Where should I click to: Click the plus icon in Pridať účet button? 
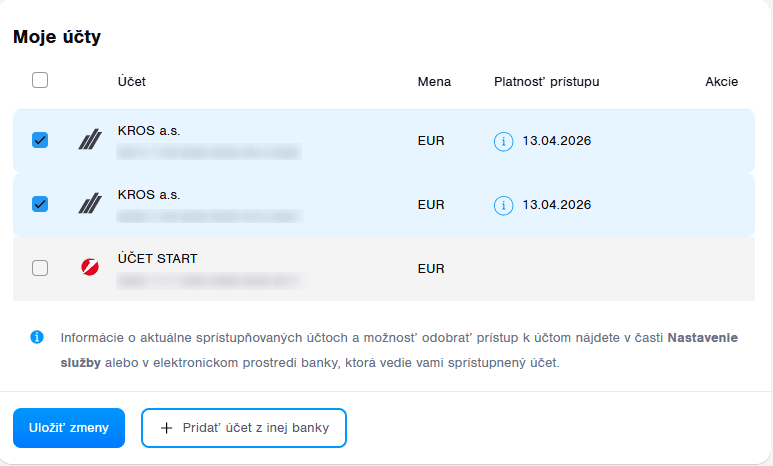(x=167, y=428)
